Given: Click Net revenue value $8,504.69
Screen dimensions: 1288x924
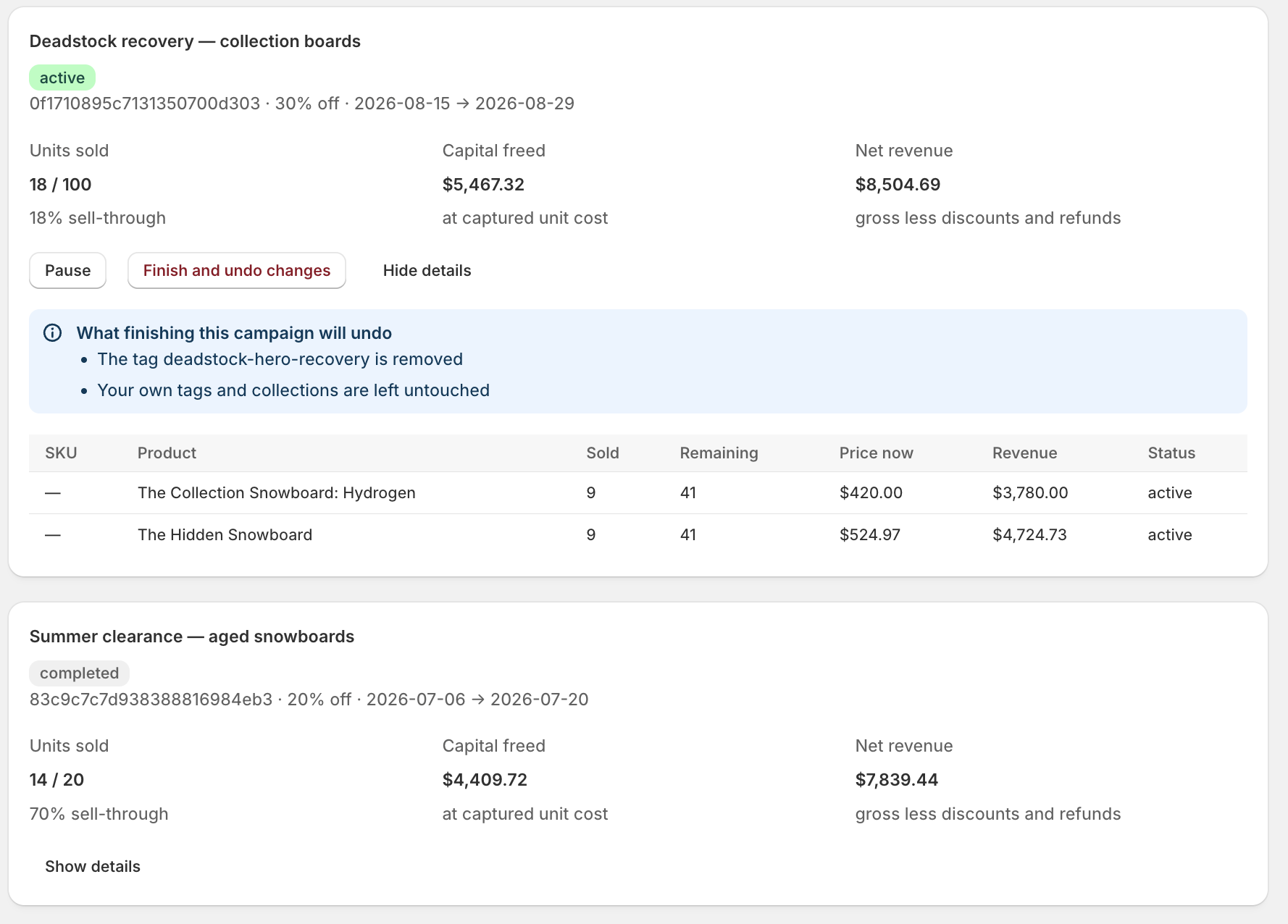Looking at the screenshot, I should click(x=898, y=185).
